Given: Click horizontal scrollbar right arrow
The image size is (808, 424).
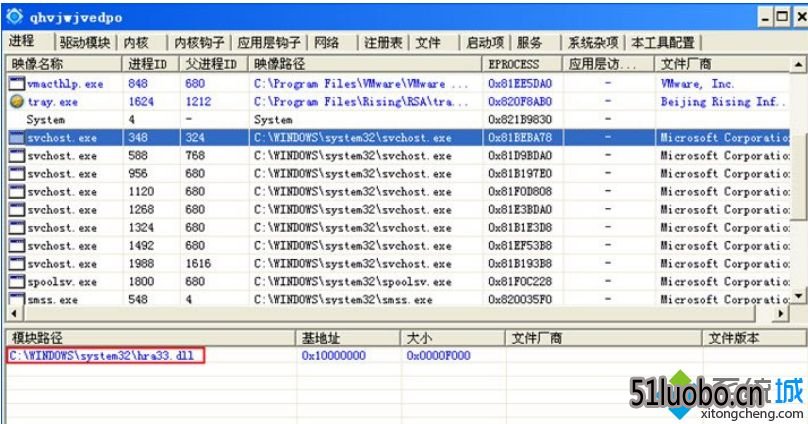Looking at the screenshot, I should pyautogui.click(x=782, y=313).
